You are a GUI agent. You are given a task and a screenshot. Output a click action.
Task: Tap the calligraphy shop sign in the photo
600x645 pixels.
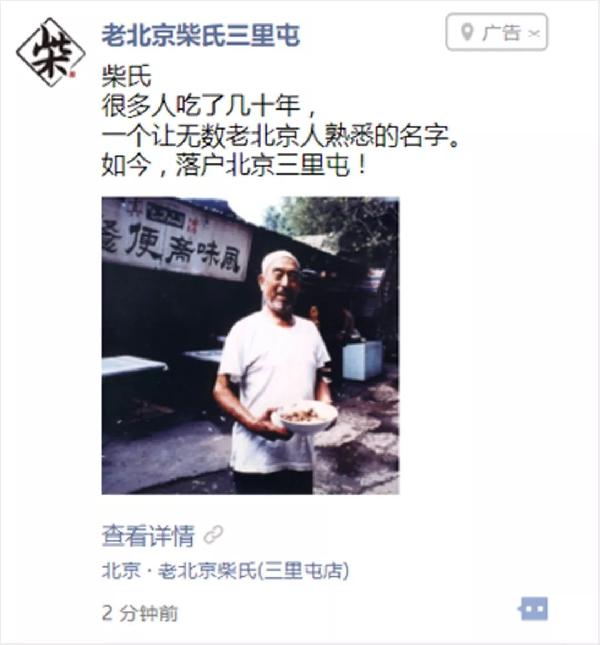tap(177, 239)
